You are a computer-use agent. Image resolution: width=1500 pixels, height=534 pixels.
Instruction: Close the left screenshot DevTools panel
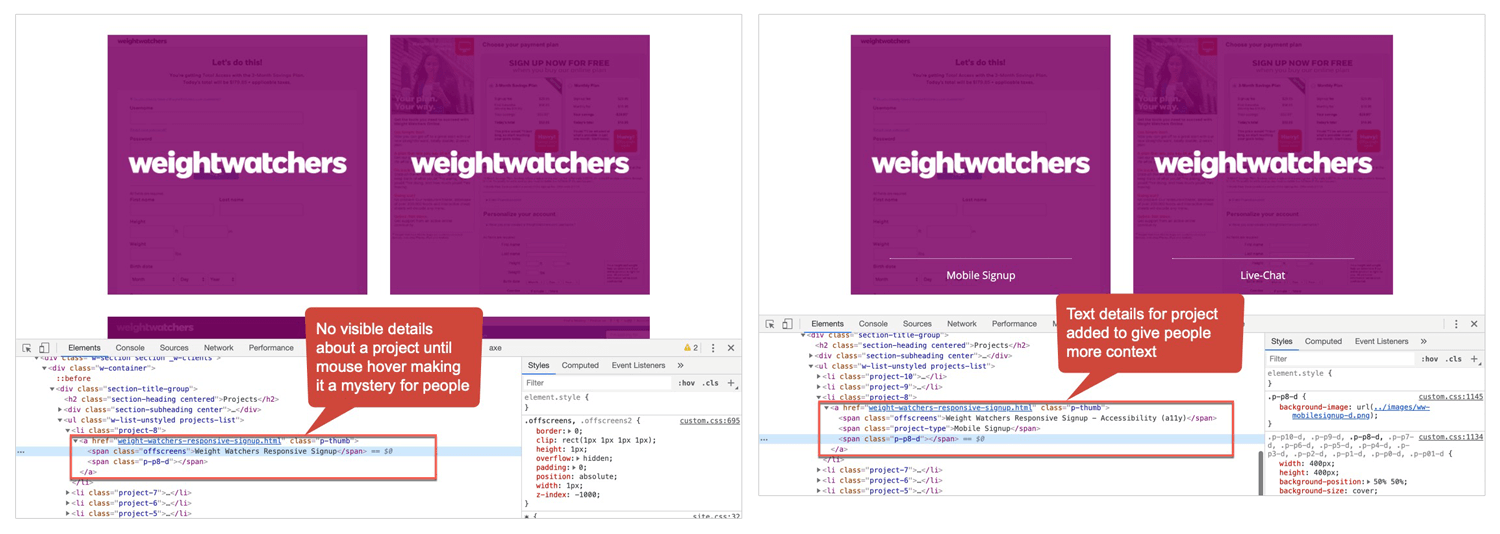[x=731, y=348]
